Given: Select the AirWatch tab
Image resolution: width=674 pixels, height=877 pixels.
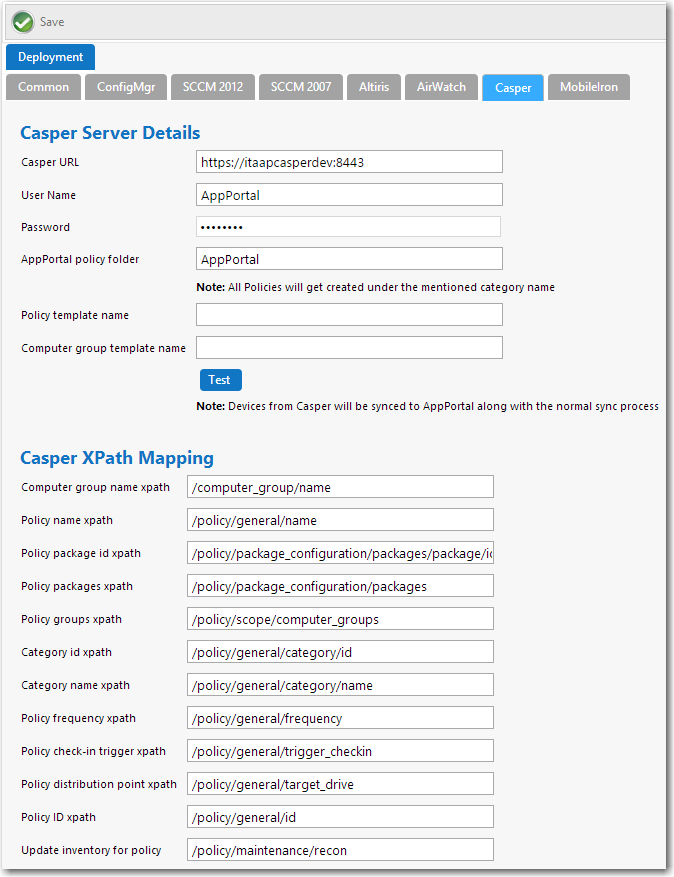Looking at the screenshot, I should (441, 87).
